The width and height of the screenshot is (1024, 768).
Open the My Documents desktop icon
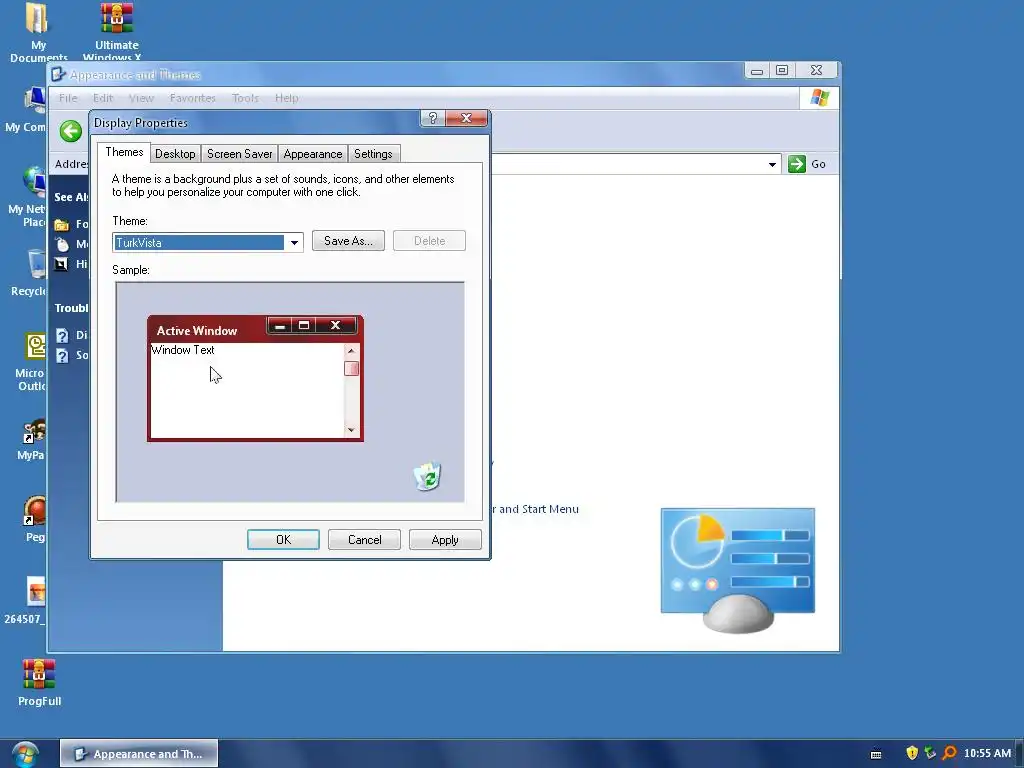tap(38, 31)
